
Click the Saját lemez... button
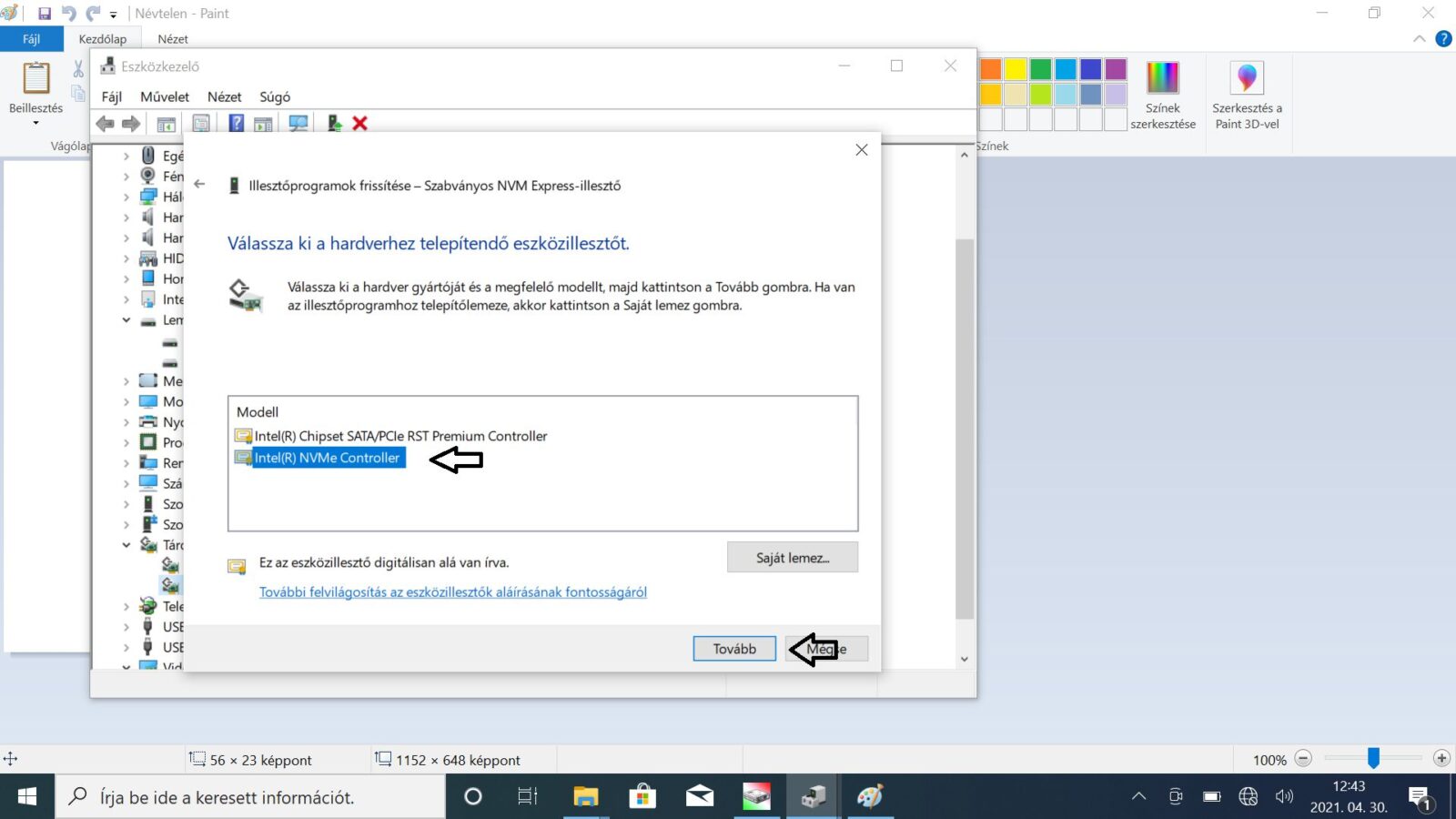792,558
